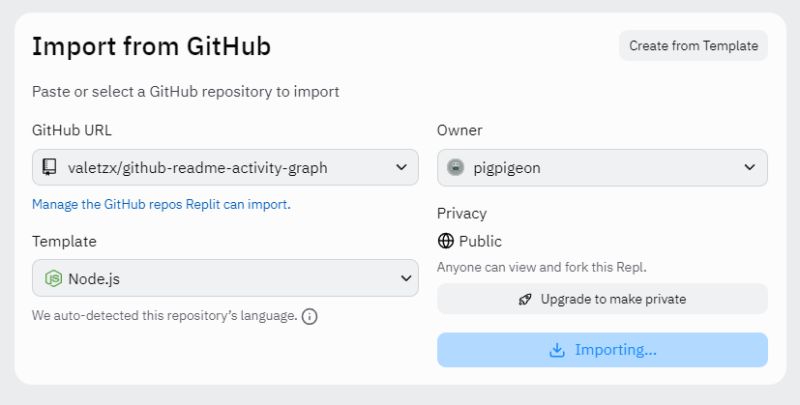
Task: Click the download icon beside Importing
Action: 557,350
